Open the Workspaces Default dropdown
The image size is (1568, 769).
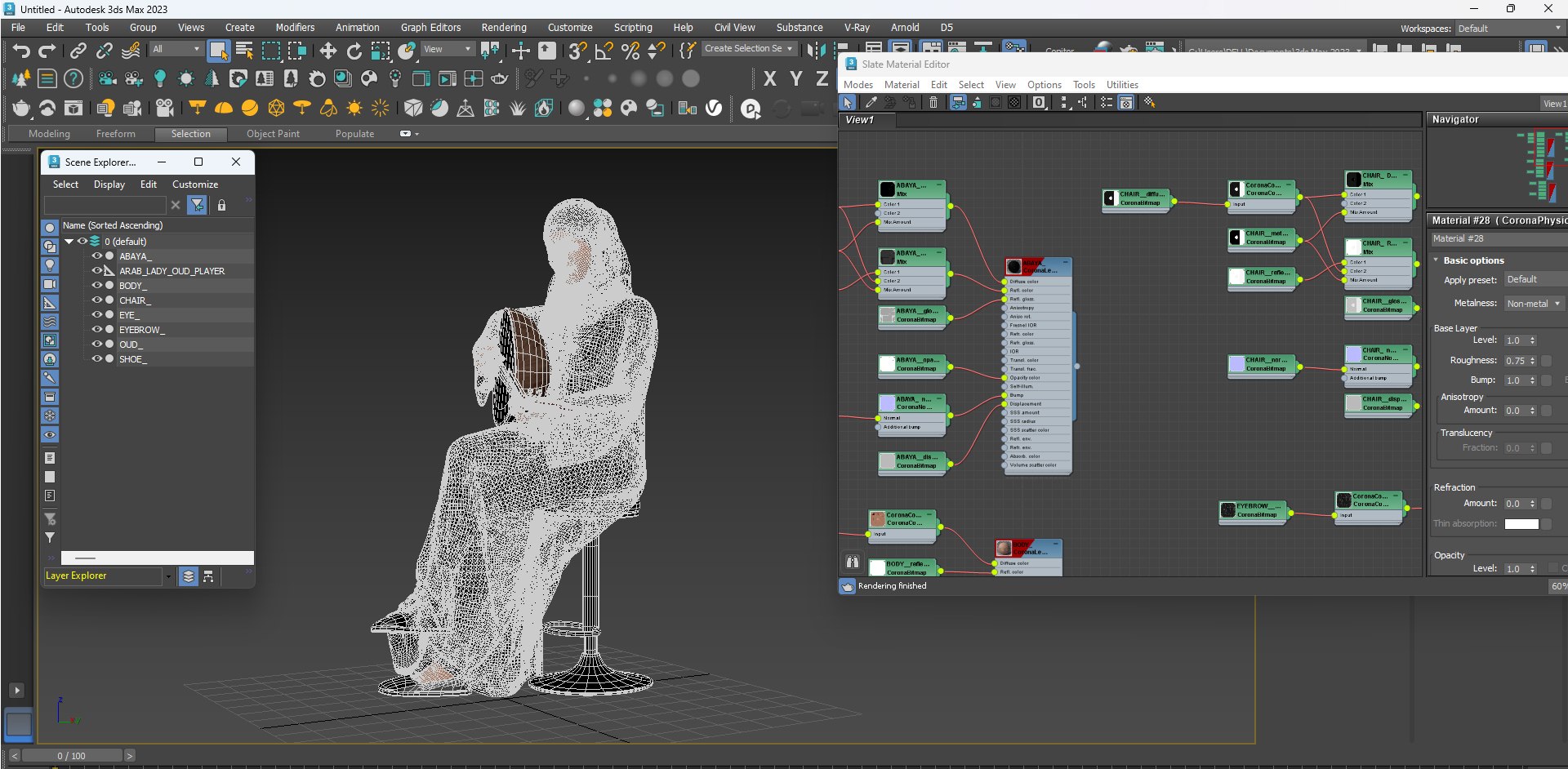(x=1509, y=29)
